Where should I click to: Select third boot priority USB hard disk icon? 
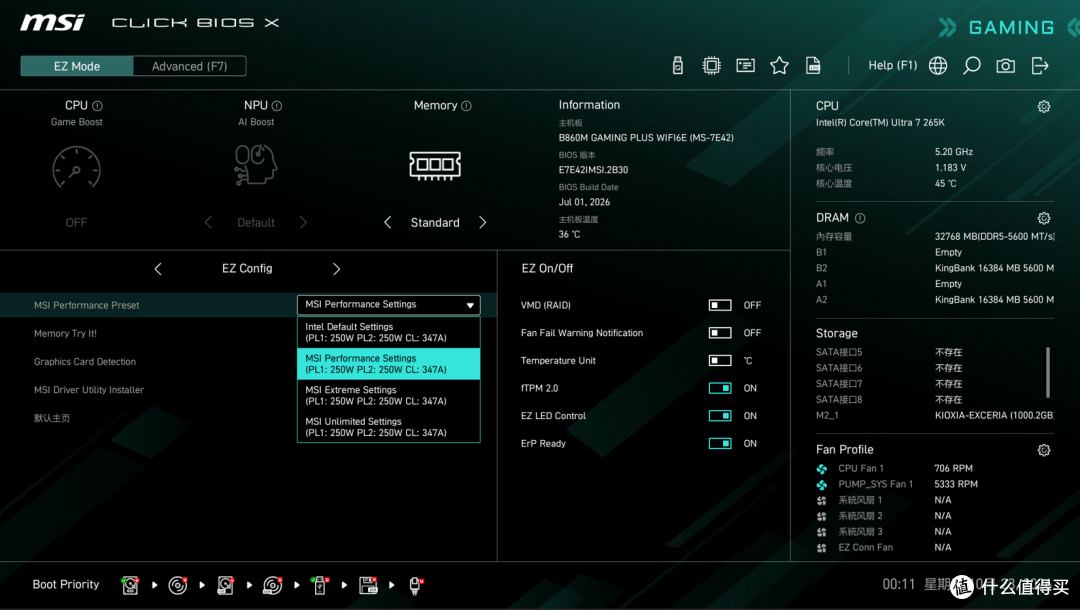click(225, 585)
